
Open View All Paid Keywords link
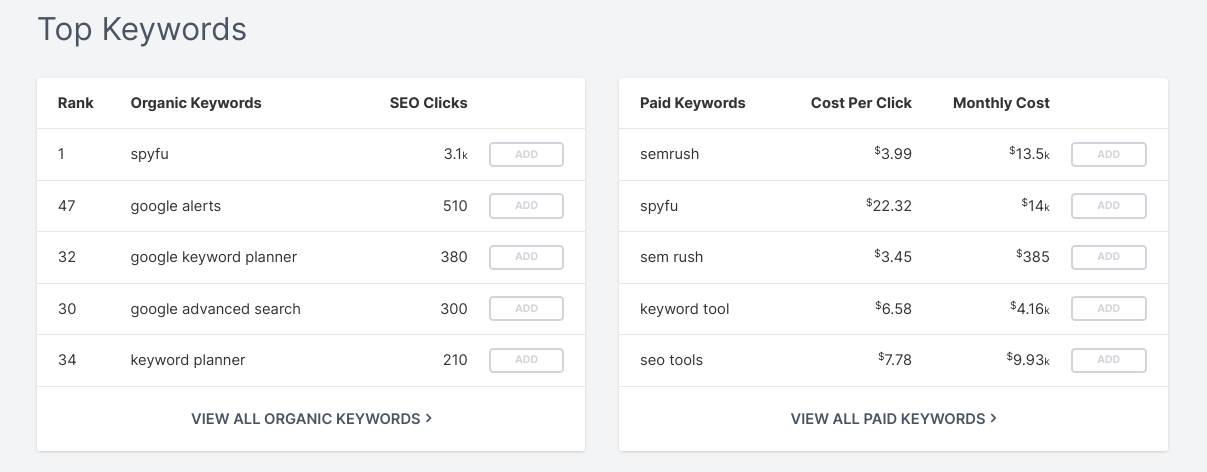pyautogui.click(x=893, y=419)
